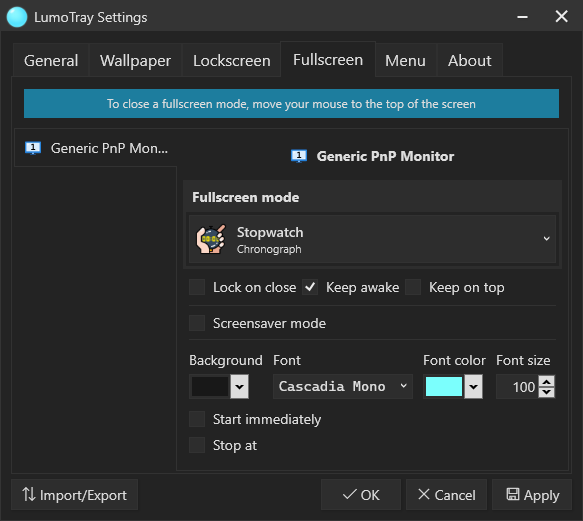Screen dimensions: 583x521
Task: Open the Lockscreen tab
Action: [x=232, y=61]
